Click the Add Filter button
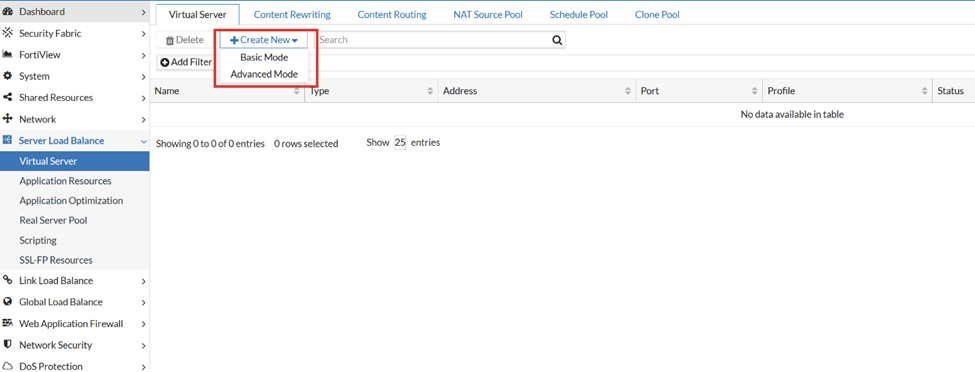 (x=186, y=62)
